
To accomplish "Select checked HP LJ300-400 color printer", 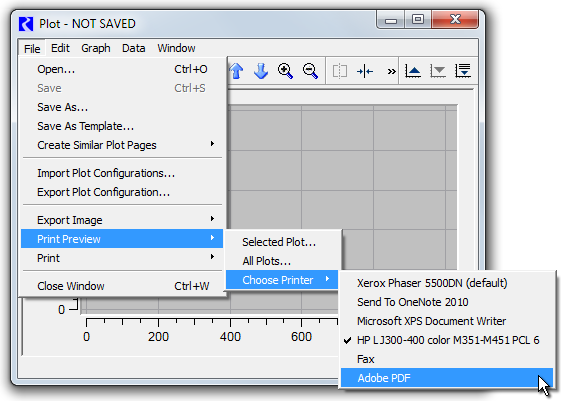I will point(447,340).
